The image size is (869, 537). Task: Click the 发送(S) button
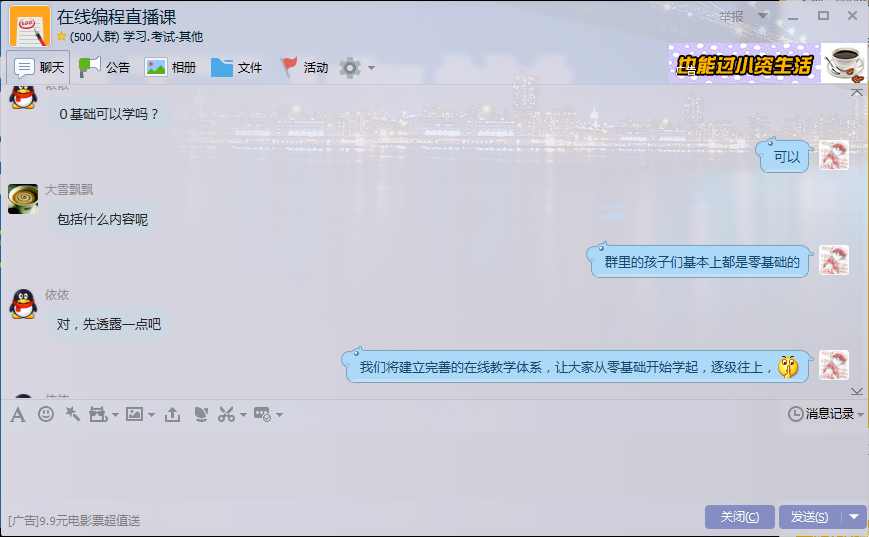810,516
